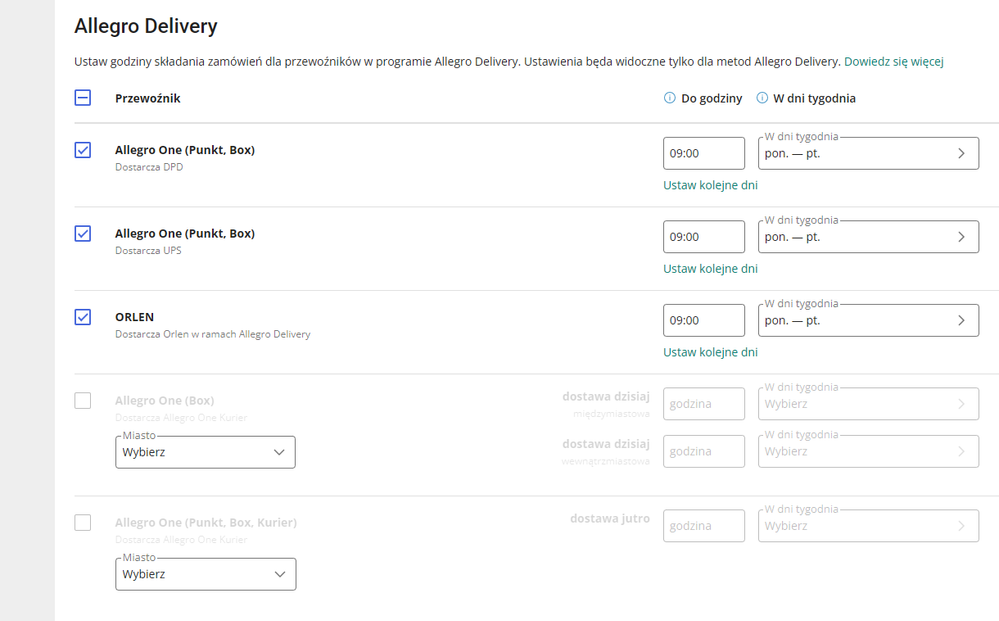
Task: Click Ustaw kolejne dni under DPD row
Action: (x=710, y=185)
